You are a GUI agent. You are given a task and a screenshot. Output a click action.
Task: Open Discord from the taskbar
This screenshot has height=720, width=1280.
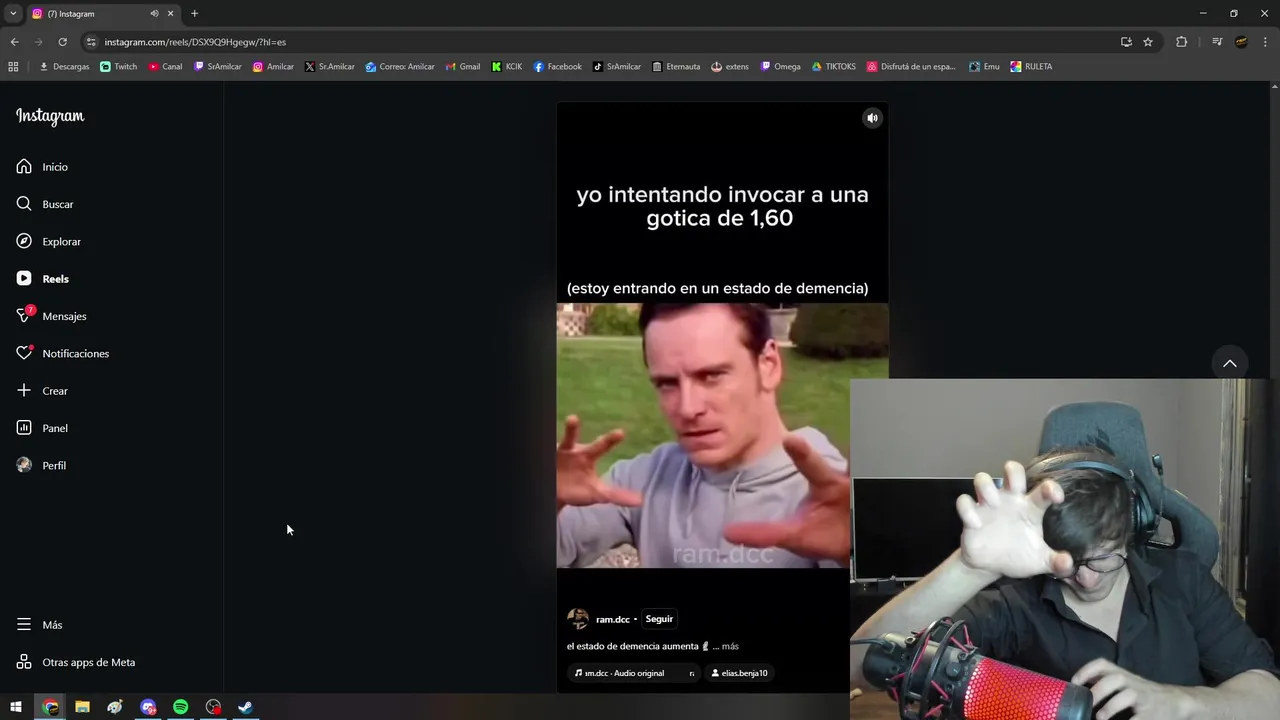(148, 707)
